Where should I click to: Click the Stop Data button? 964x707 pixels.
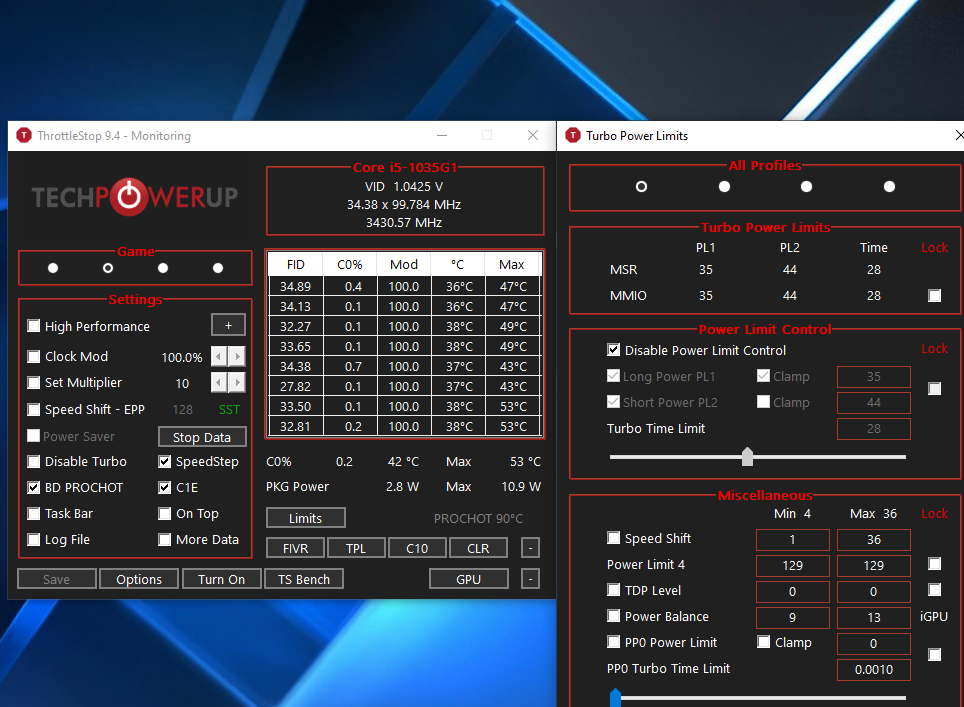(x=202, y=437)
